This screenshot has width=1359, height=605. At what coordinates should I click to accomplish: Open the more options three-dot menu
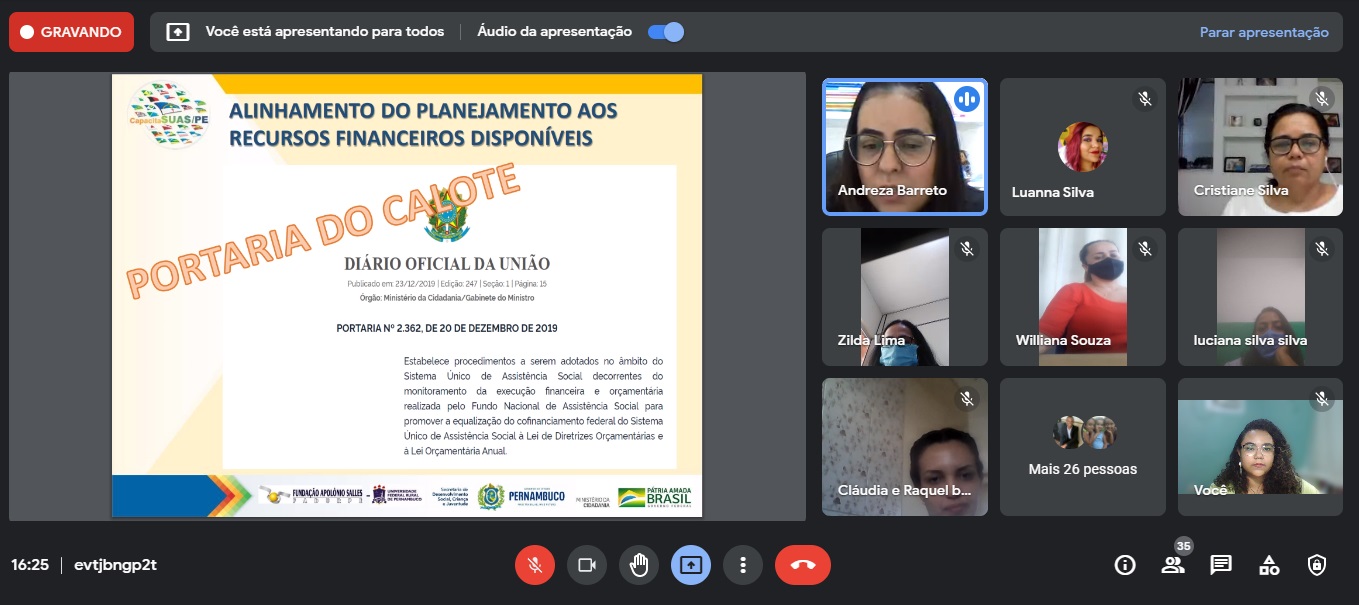pos(743,565)
